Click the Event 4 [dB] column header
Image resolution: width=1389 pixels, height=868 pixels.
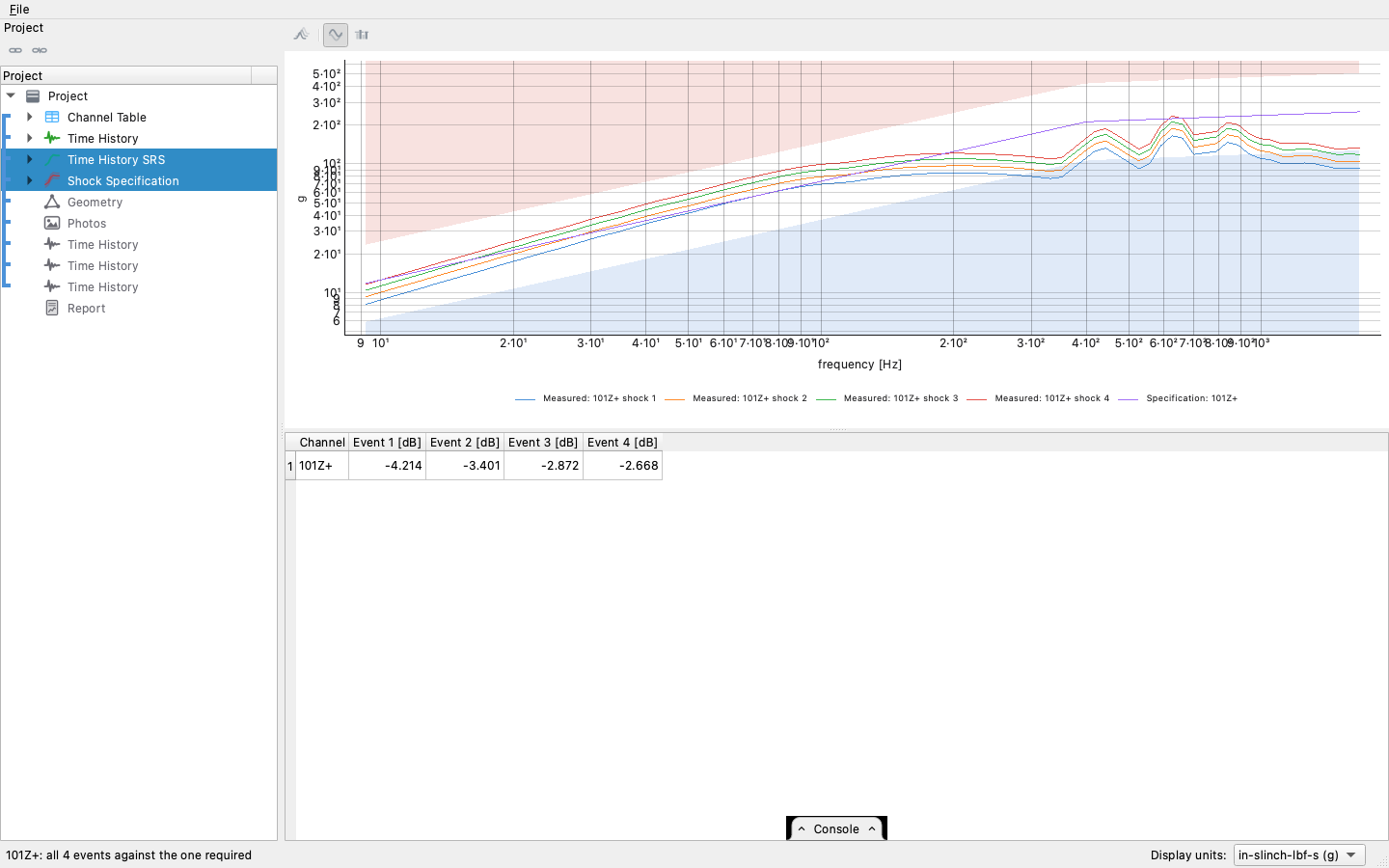click(x=623, y=442)
